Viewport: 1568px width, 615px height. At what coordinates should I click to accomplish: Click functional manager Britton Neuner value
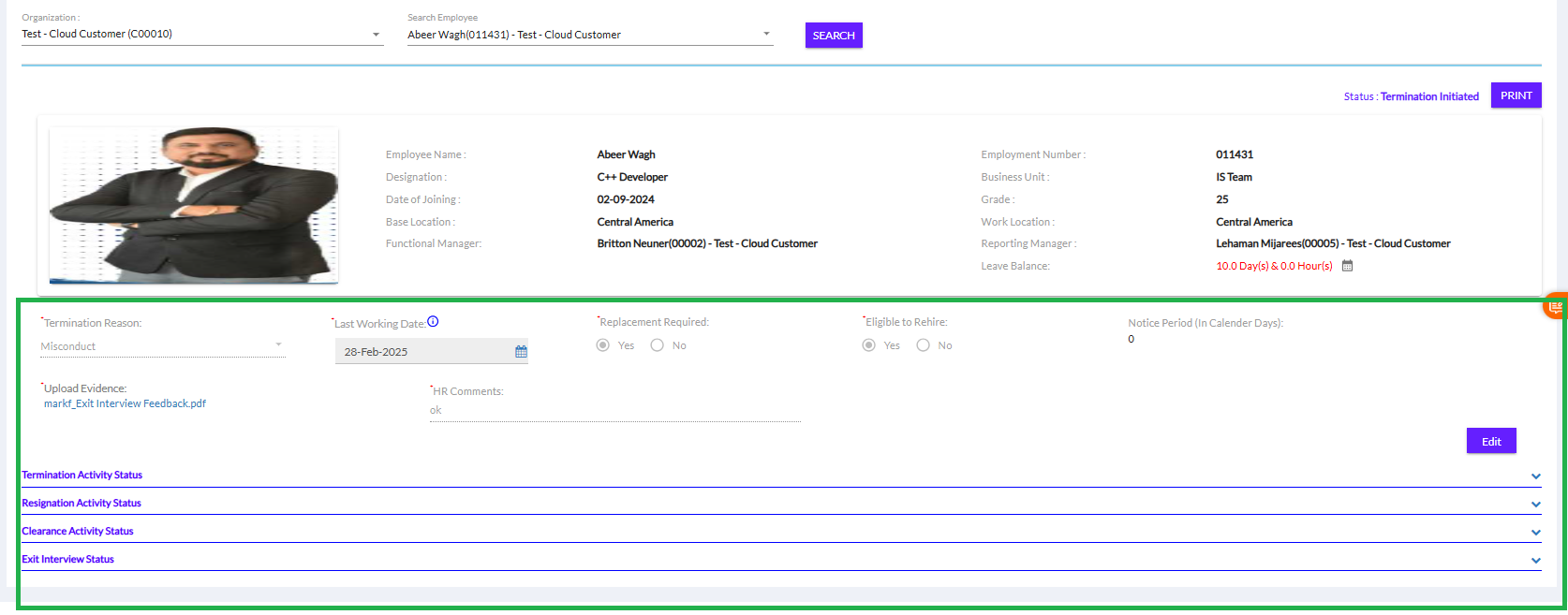pyautogui.click(x=707, y=244)
